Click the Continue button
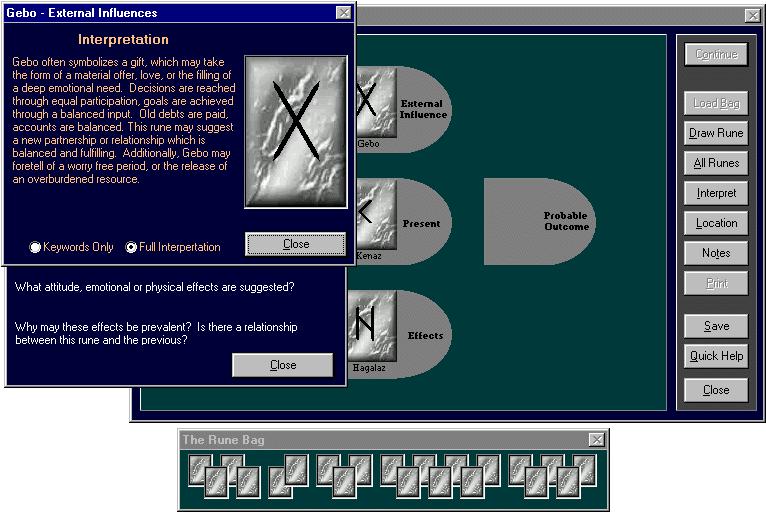766x512 pixels. pyautogui.click(x=716, y=54)
